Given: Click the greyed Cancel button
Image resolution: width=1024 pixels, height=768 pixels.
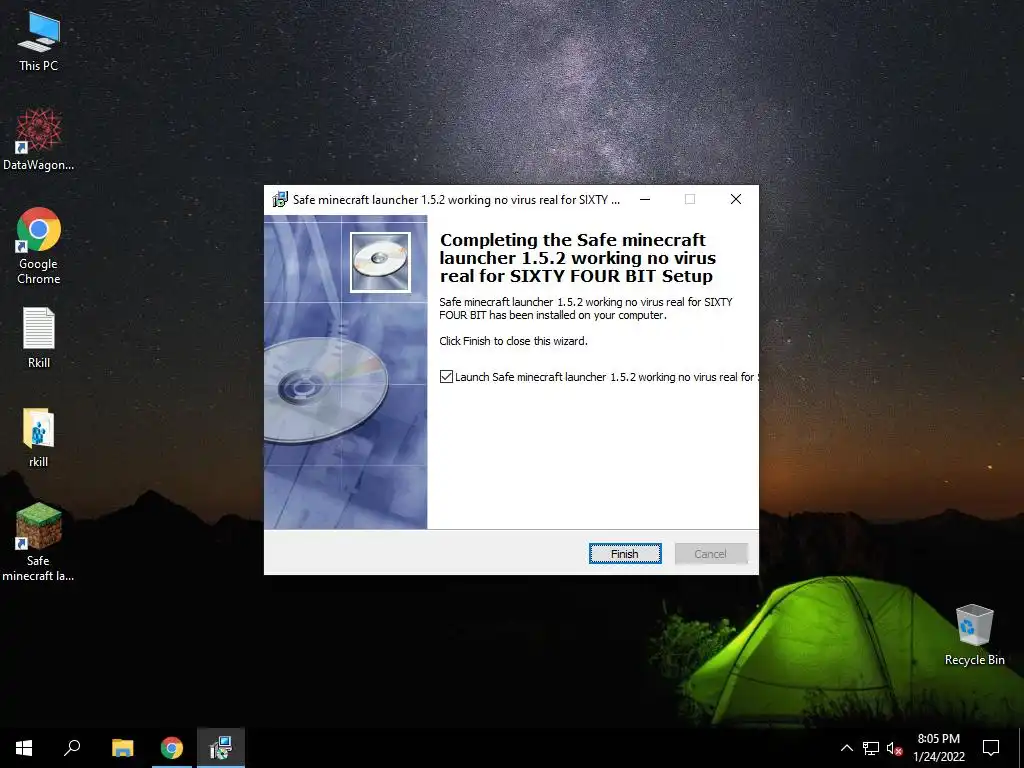Looking at the screenshot, I should (x=711, y=554).
